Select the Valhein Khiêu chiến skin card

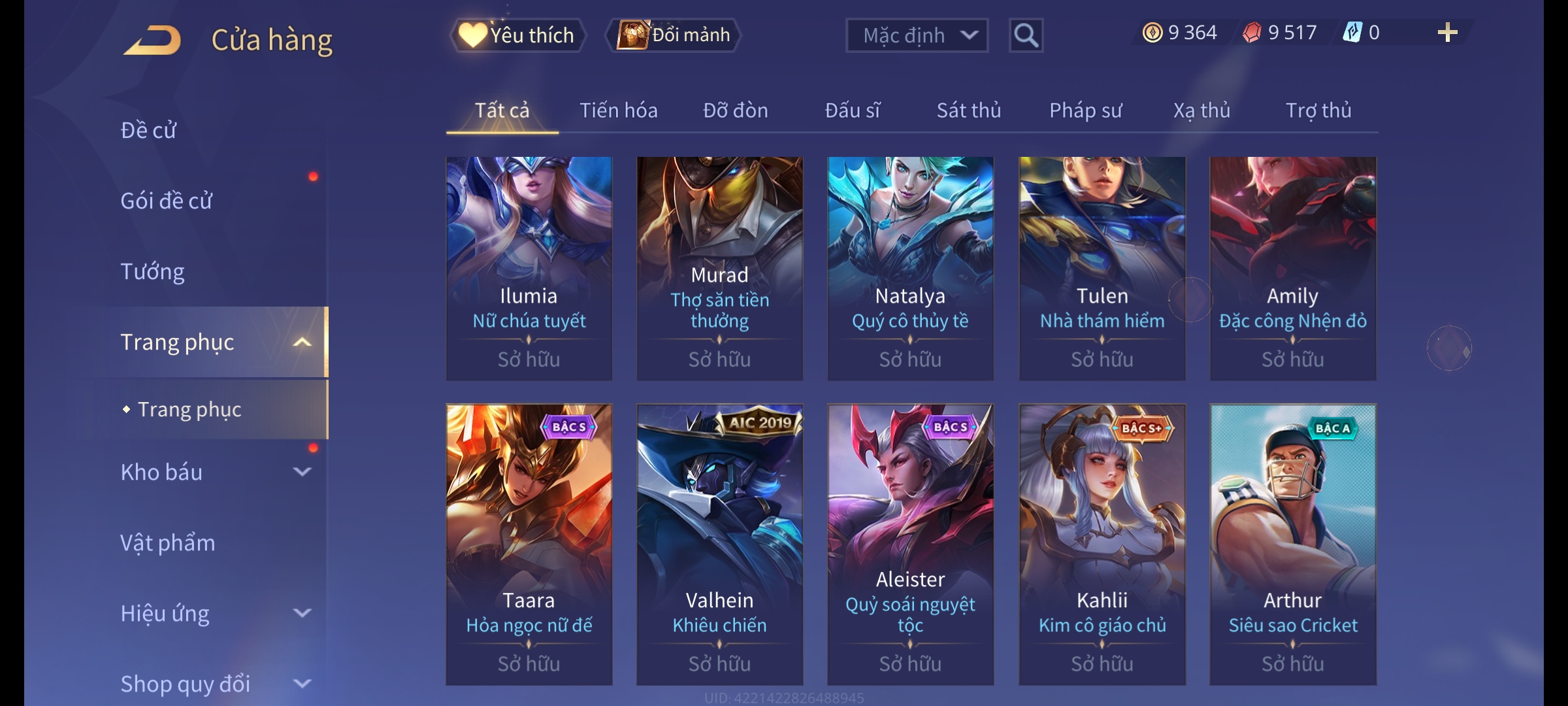pyautogui.click(x=719, y=545)
